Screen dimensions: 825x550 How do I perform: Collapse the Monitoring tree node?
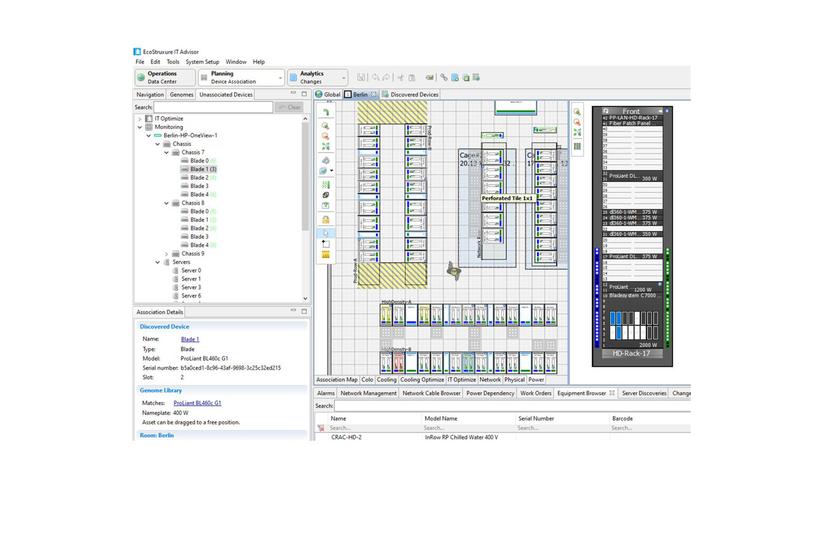click(140, 127)
